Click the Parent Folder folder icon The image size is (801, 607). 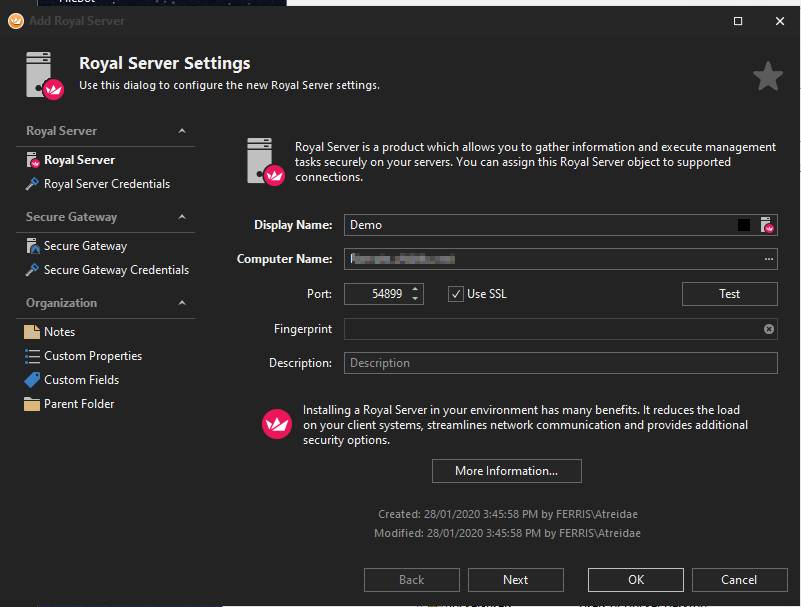click(x=32, y=404)
